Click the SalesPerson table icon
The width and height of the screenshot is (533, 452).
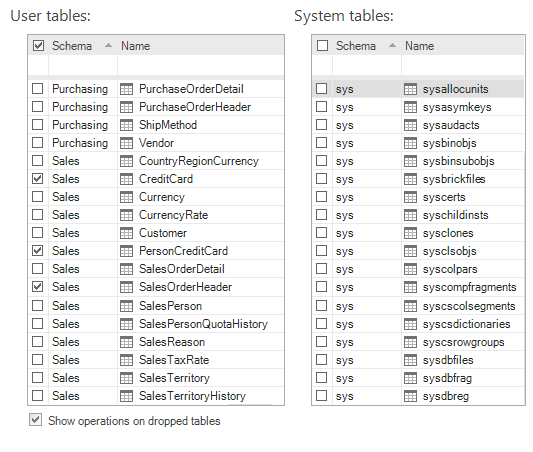click(x=126, y=306)
